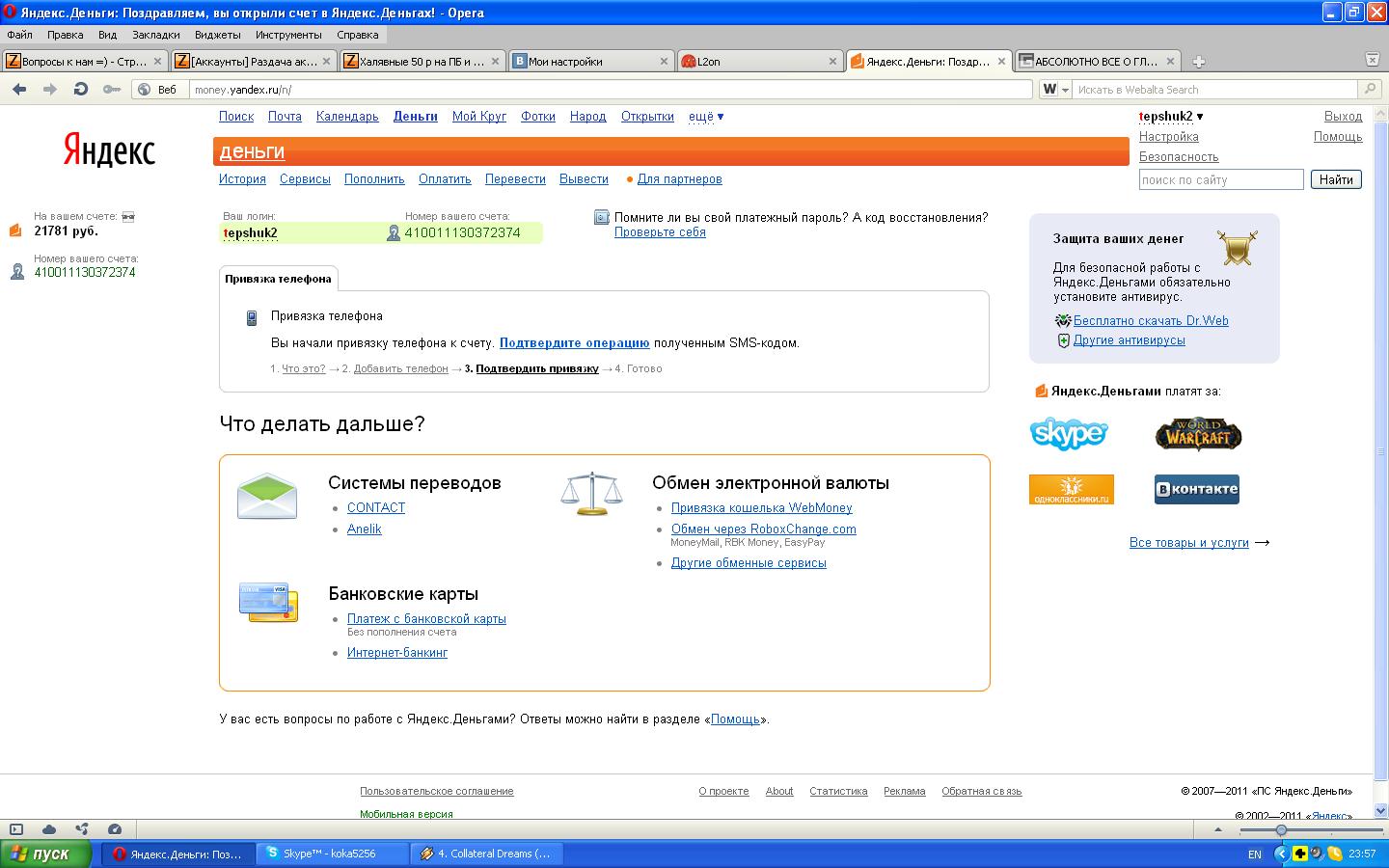The image size is (1389, 868).
Task: Click the bank cards icon
Action: [x=268, y=602]
